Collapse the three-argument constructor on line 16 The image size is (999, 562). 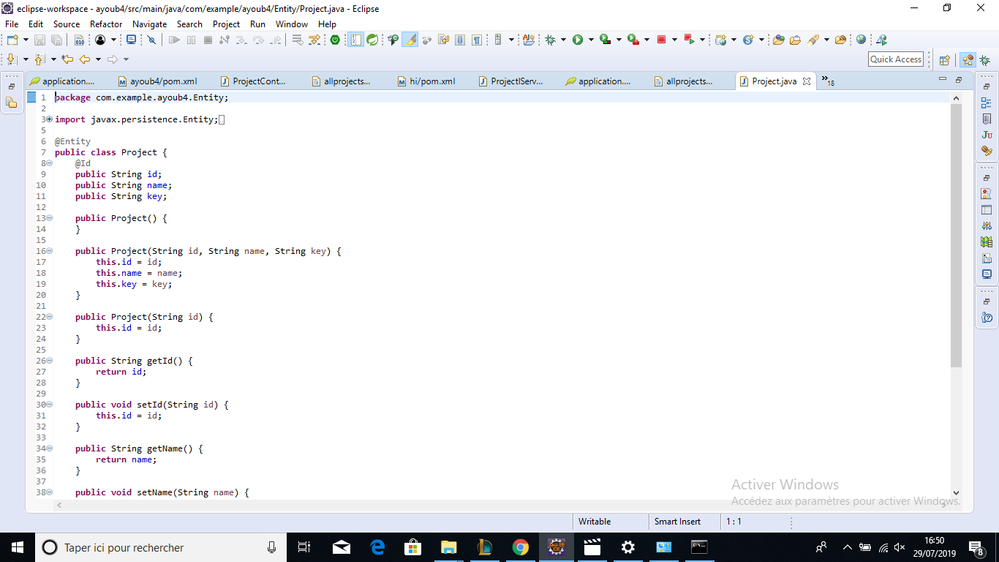click(x=50, y=251)
